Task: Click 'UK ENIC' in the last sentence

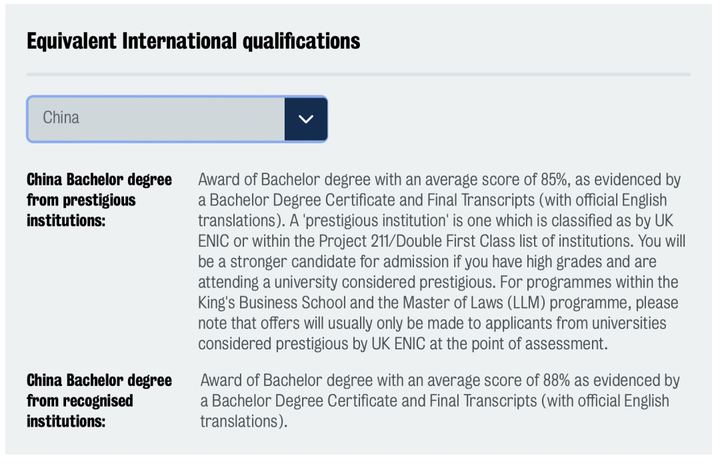Action: [398, 343]
